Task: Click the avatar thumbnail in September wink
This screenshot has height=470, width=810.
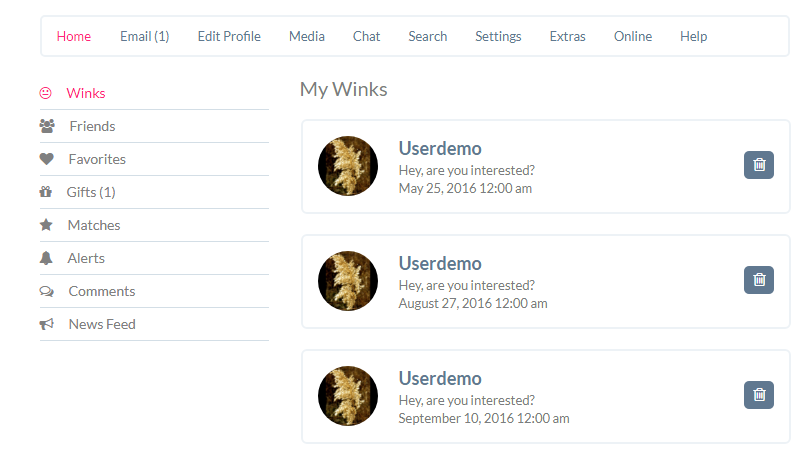Action: (348, 396)
